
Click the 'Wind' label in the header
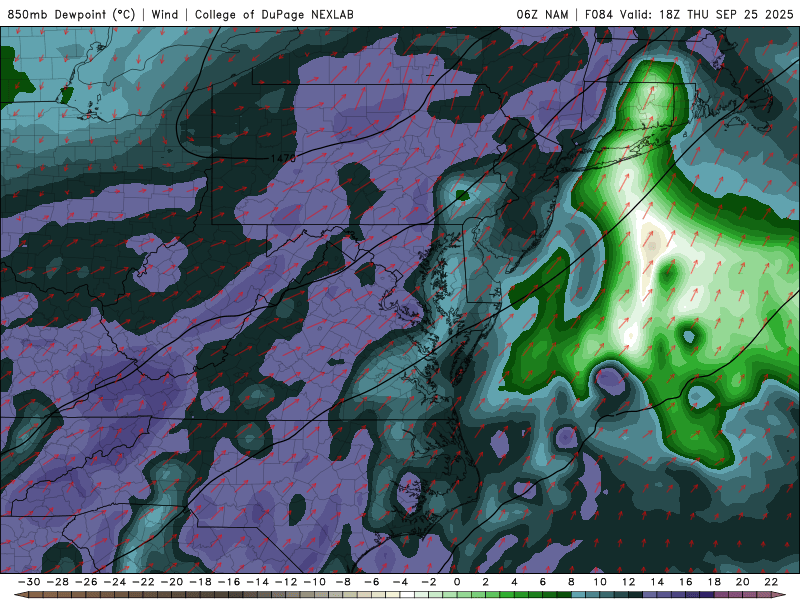pyautogui.click(x=164, y=14)
